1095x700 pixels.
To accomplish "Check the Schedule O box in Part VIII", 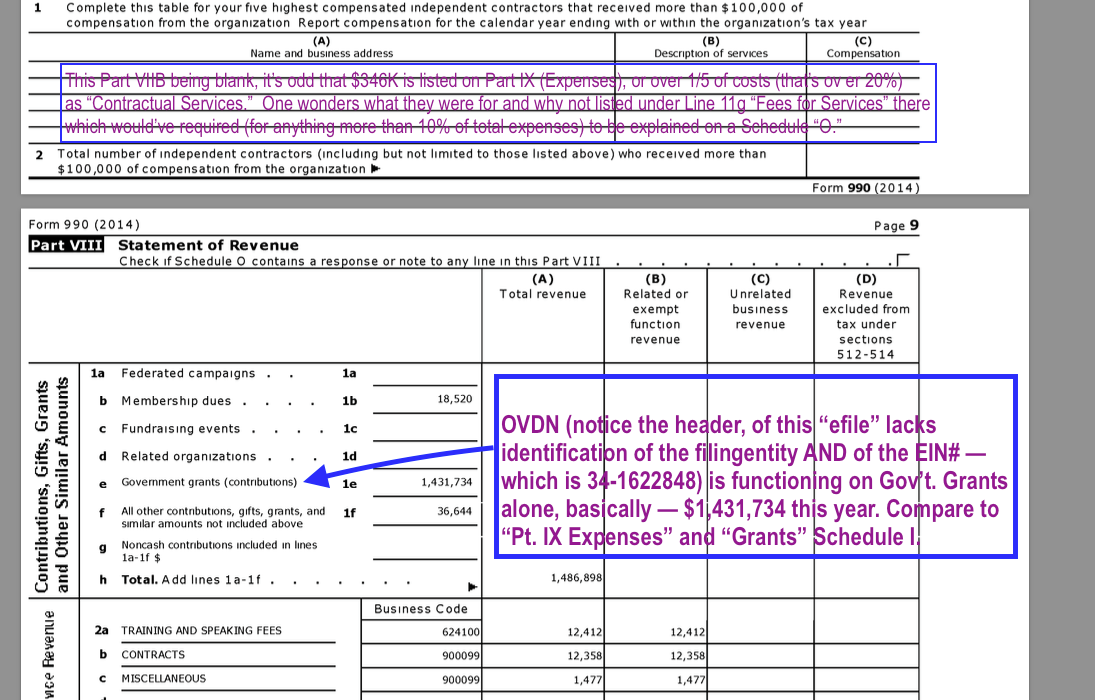I will point(905,262).
